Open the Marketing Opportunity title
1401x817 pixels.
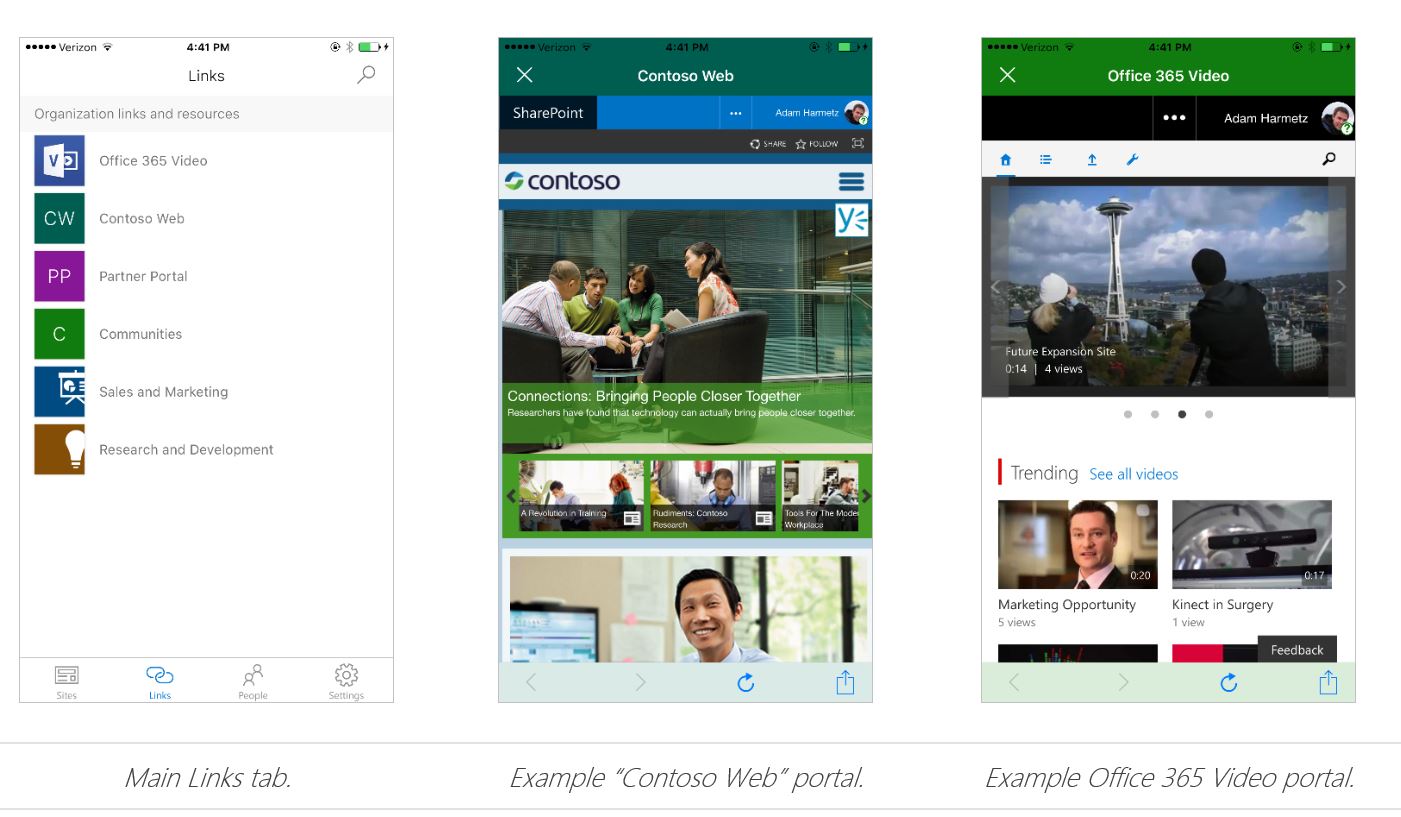[1067, 605]
